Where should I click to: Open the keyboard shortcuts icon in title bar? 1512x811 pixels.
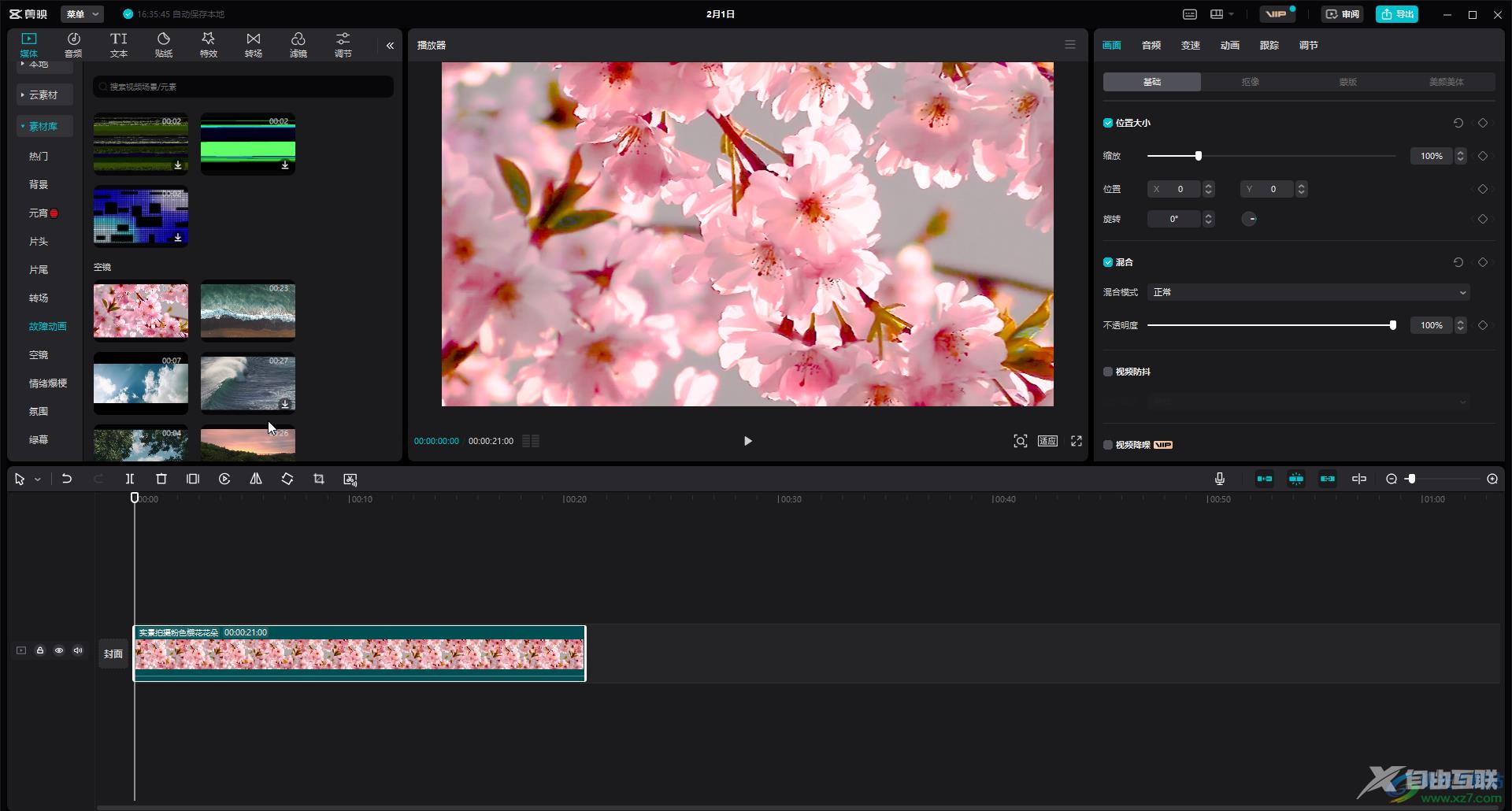coord(1190,14)
